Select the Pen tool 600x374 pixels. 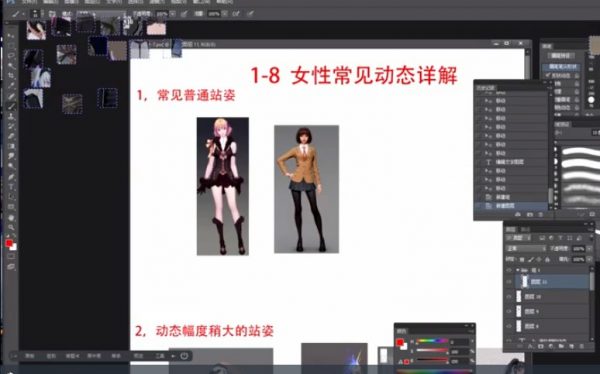[x=11, y=177]
